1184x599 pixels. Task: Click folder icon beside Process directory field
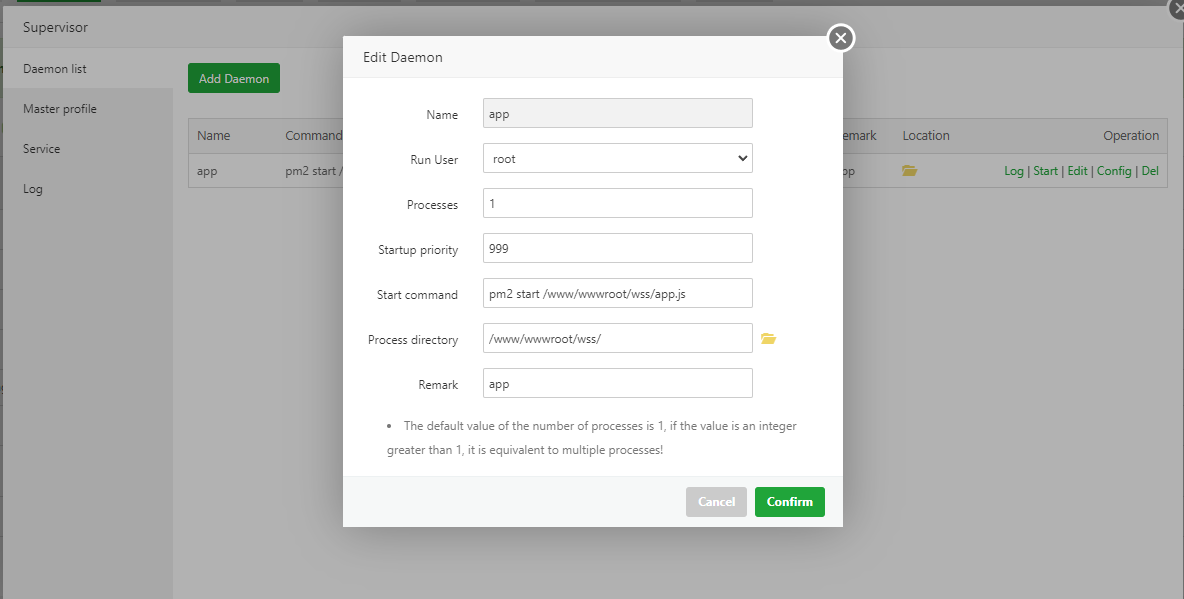coord(768,339)
